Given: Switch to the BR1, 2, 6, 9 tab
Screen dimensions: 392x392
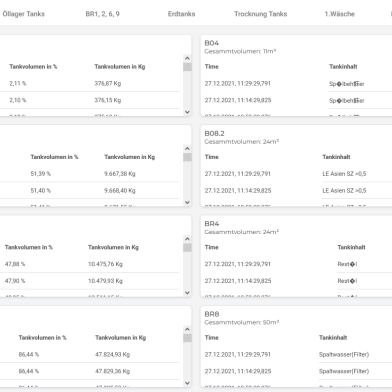Looking at the screenshot, I should click(103, 14).
